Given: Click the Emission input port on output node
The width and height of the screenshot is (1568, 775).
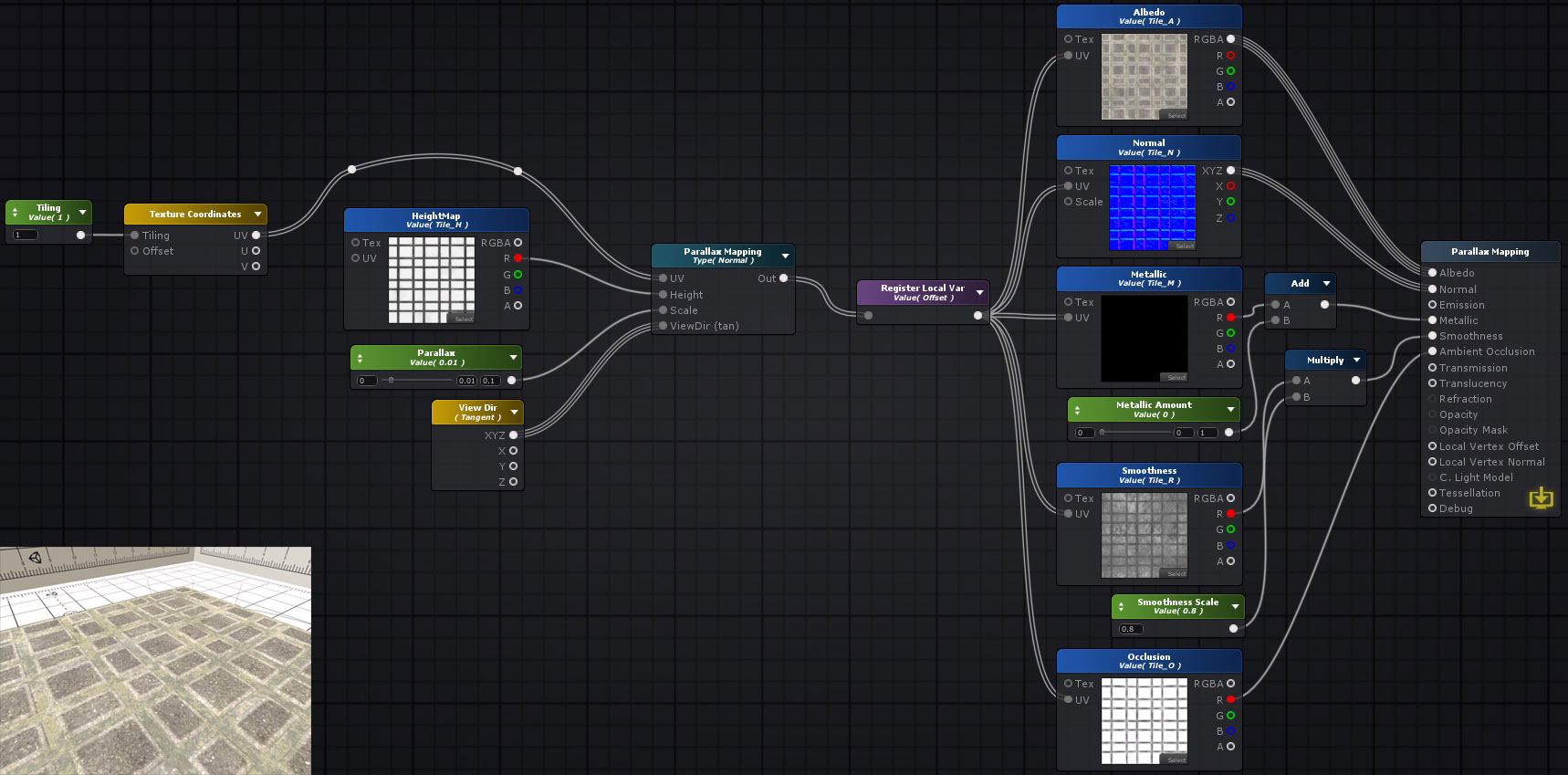Looking at the screenshot, I should 1432,305.
